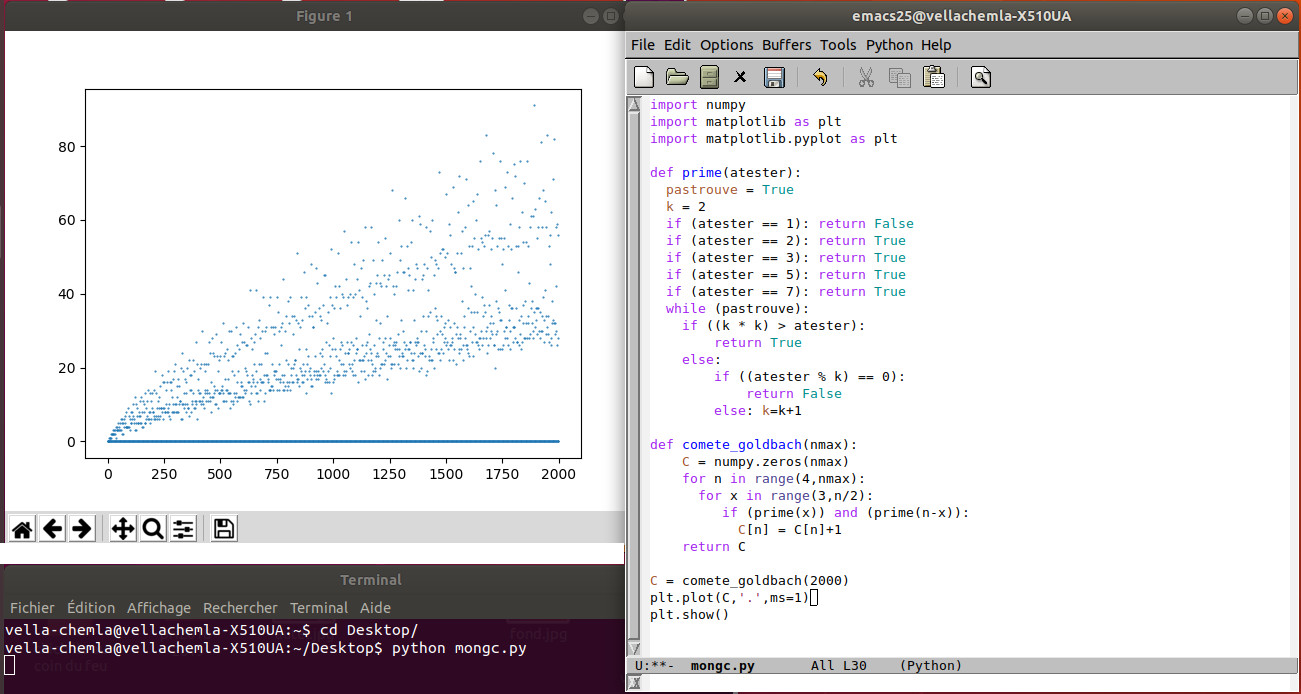Screen dimensions: 1301x694
Task: Undo the last edit in Emacs toolbar
Action: pos(820,77)
